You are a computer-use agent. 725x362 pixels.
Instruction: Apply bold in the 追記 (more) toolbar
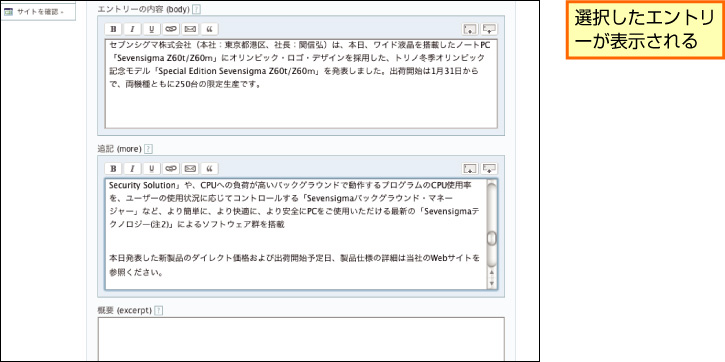tap(113, 168)
